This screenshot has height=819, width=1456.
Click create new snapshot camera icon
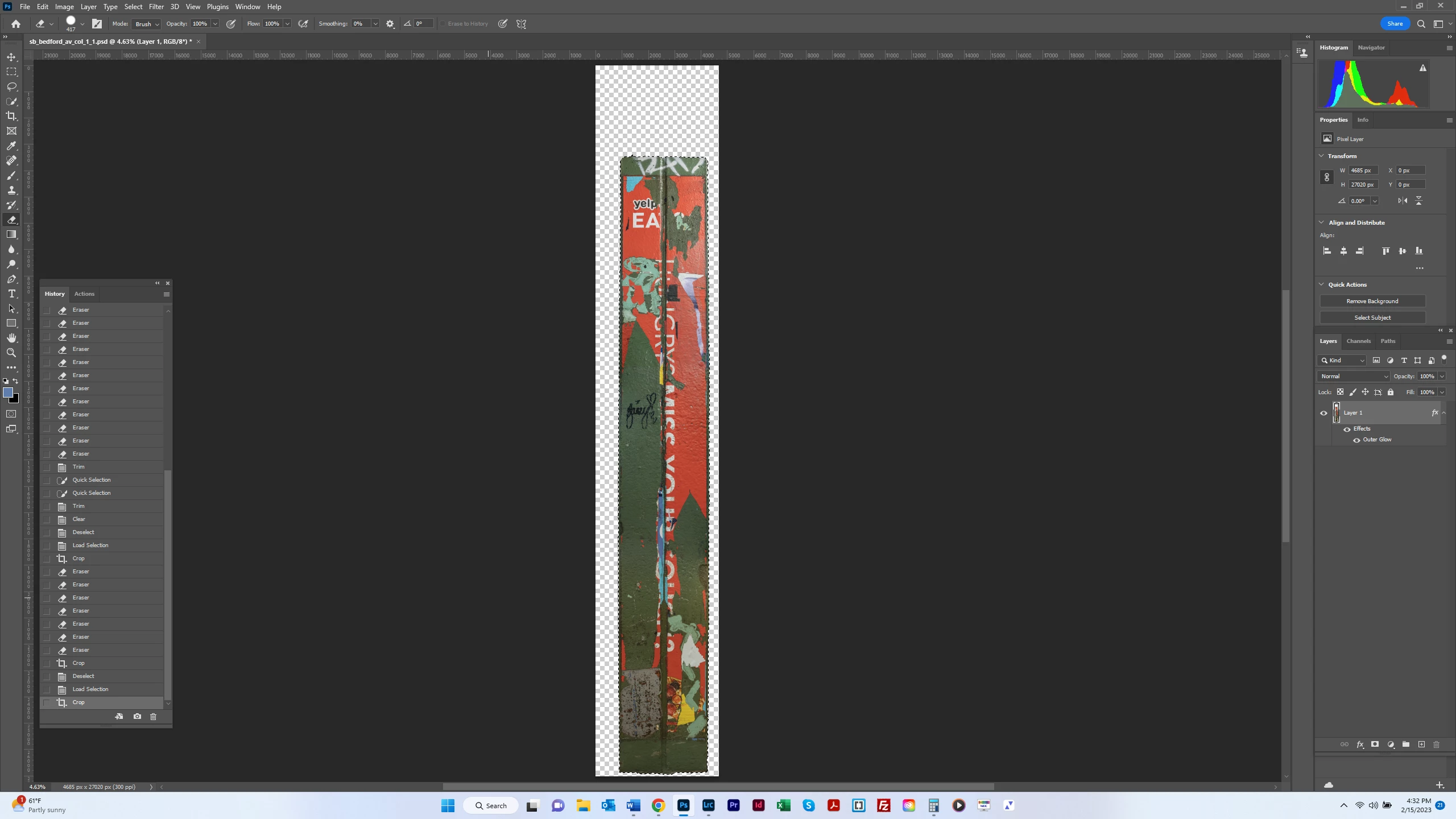coord(137,717)
